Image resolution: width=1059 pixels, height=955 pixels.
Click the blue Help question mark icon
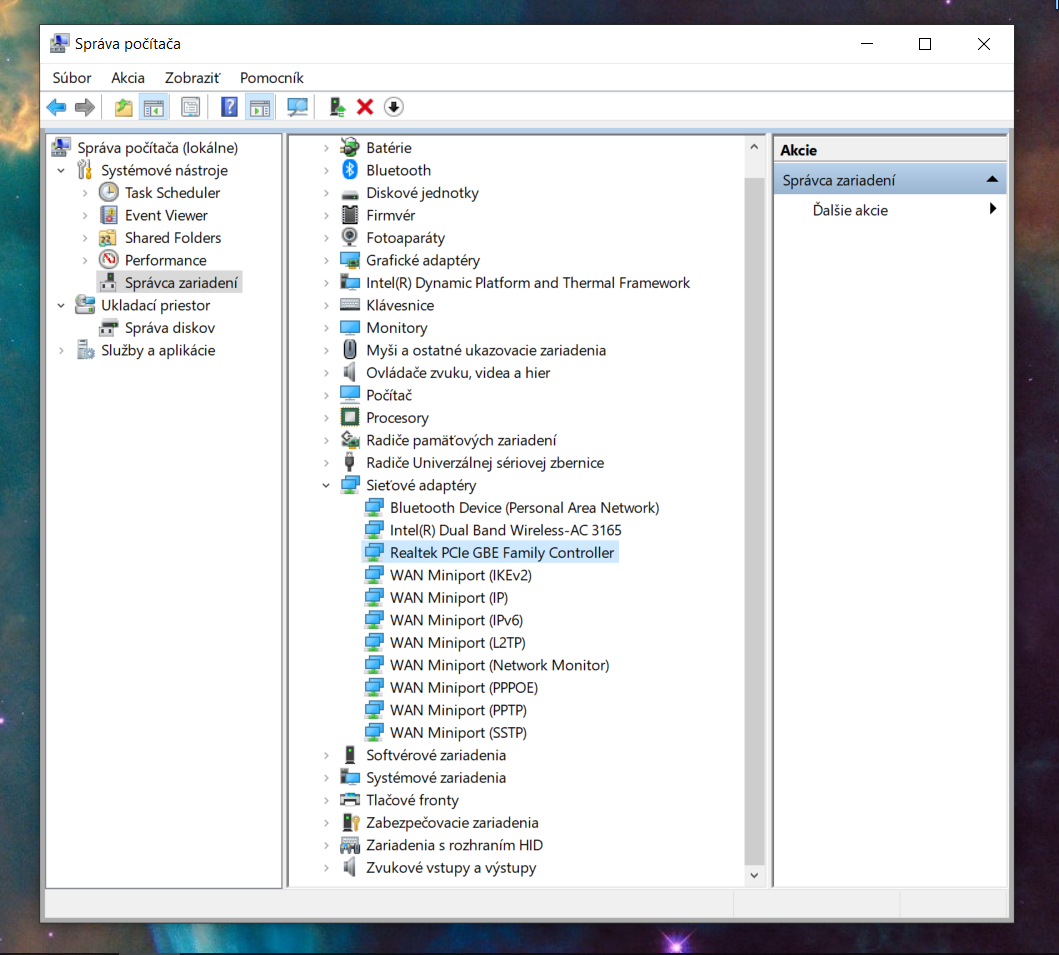click(229, 107)
